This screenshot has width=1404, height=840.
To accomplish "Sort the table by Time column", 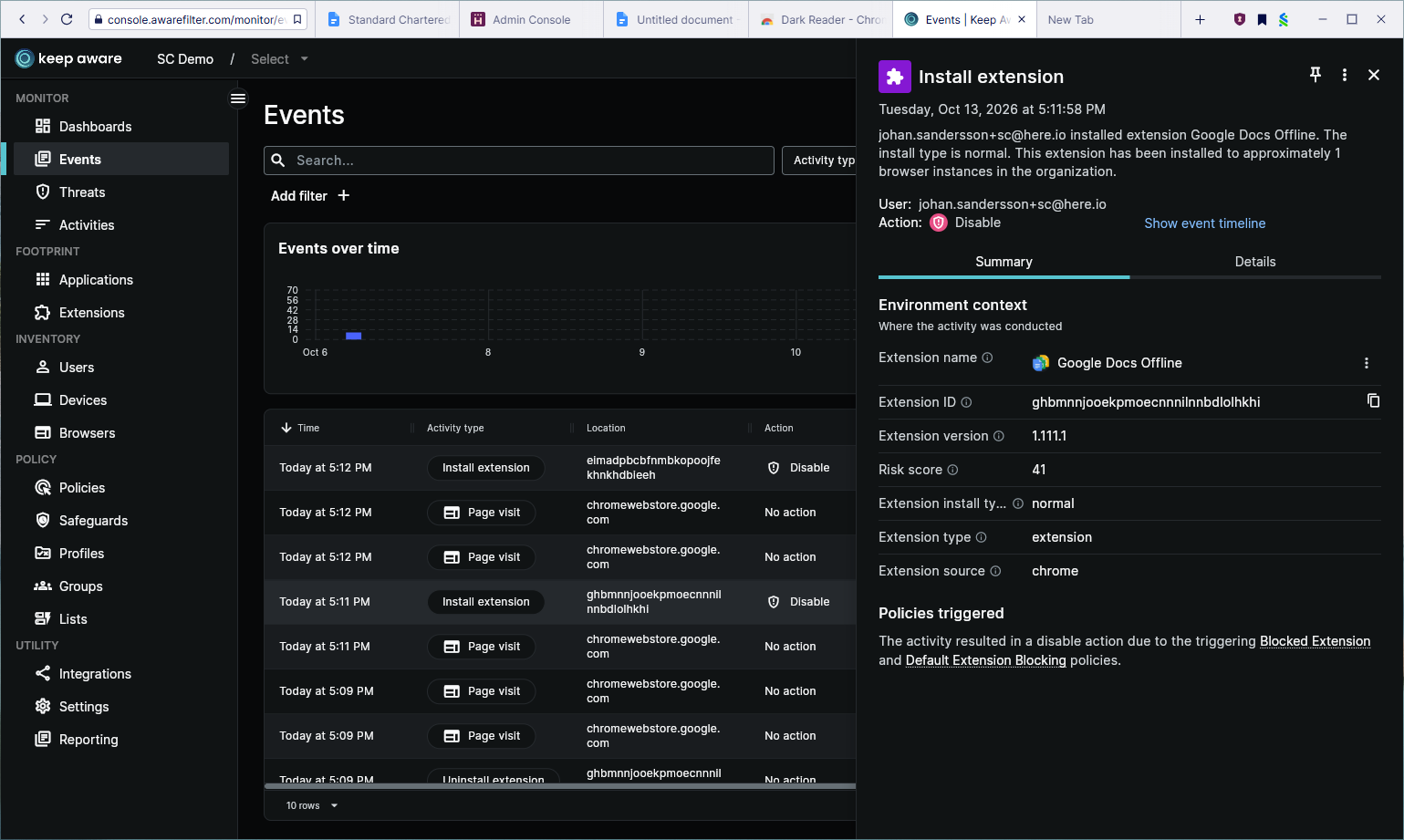I will [300, 428].
